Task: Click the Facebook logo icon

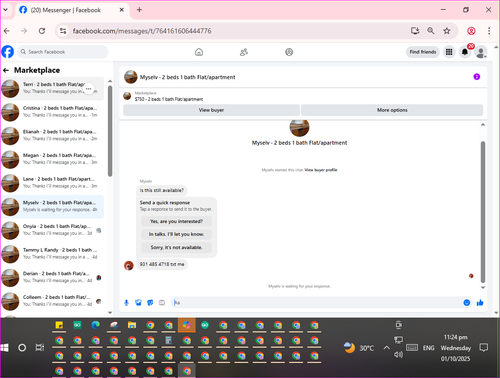Action: 8,52
